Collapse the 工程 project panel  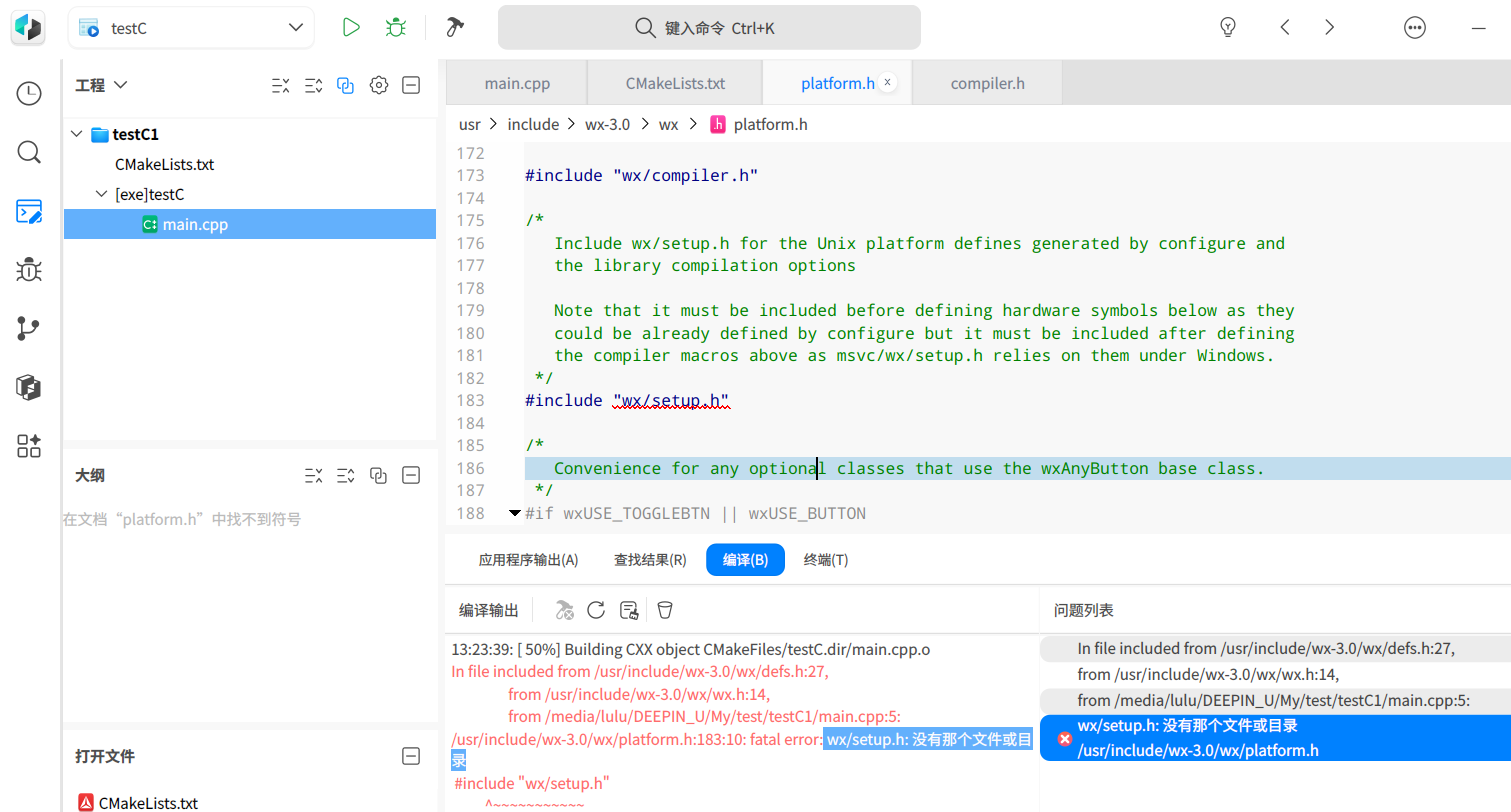pos(410,86)
